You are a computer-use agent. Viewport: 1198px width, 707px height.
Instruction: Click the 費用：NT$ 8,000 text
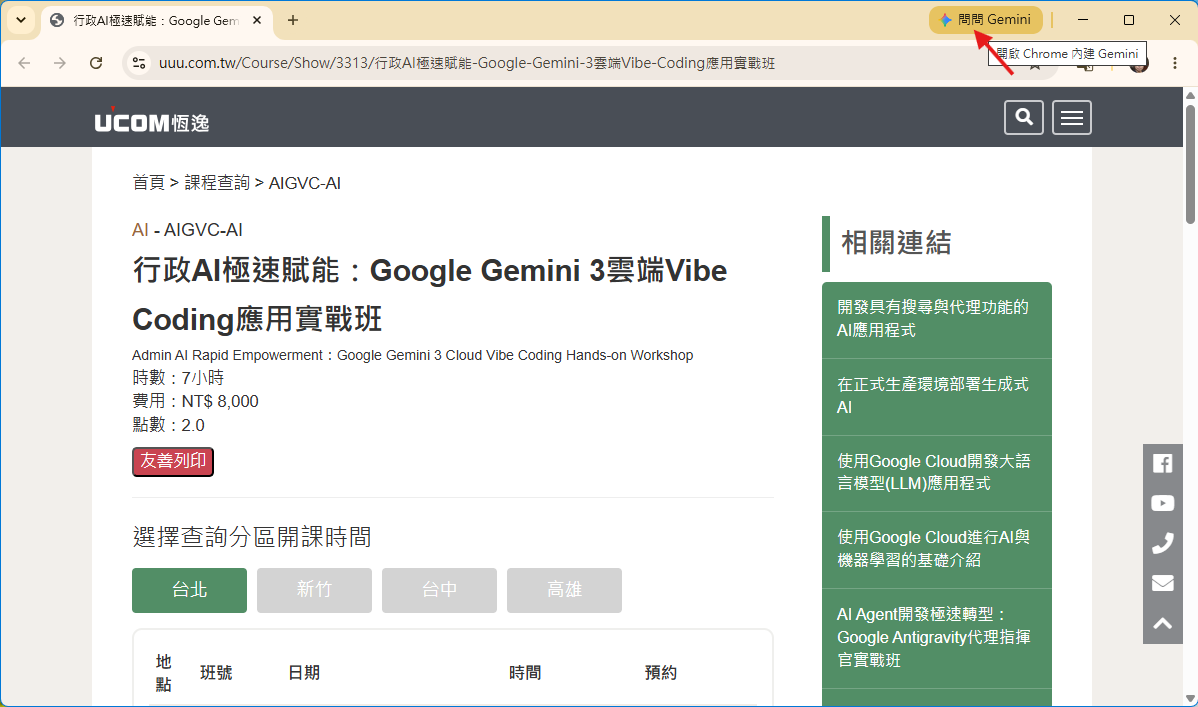pos(196,401)
